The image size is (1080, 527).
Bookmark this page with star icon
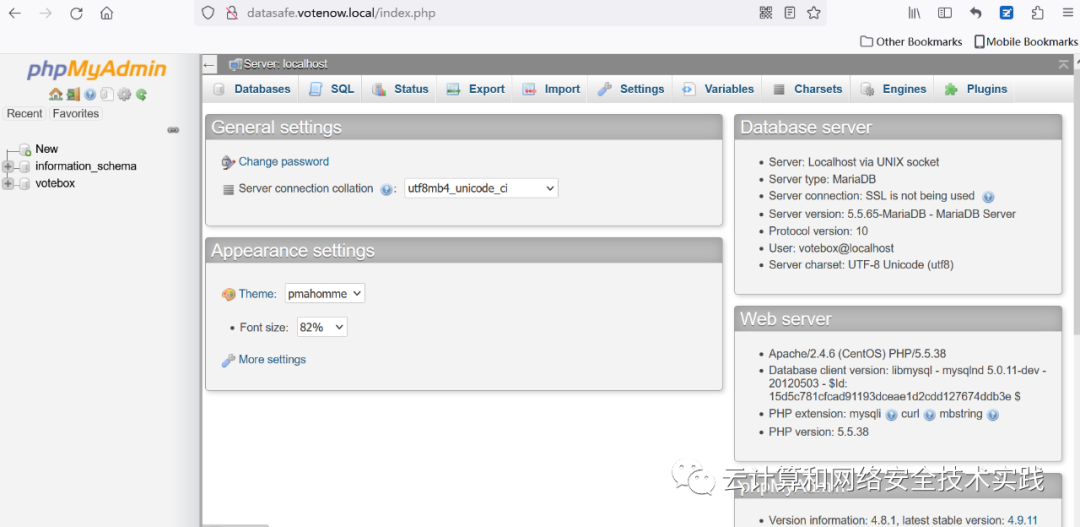point(813,12)
